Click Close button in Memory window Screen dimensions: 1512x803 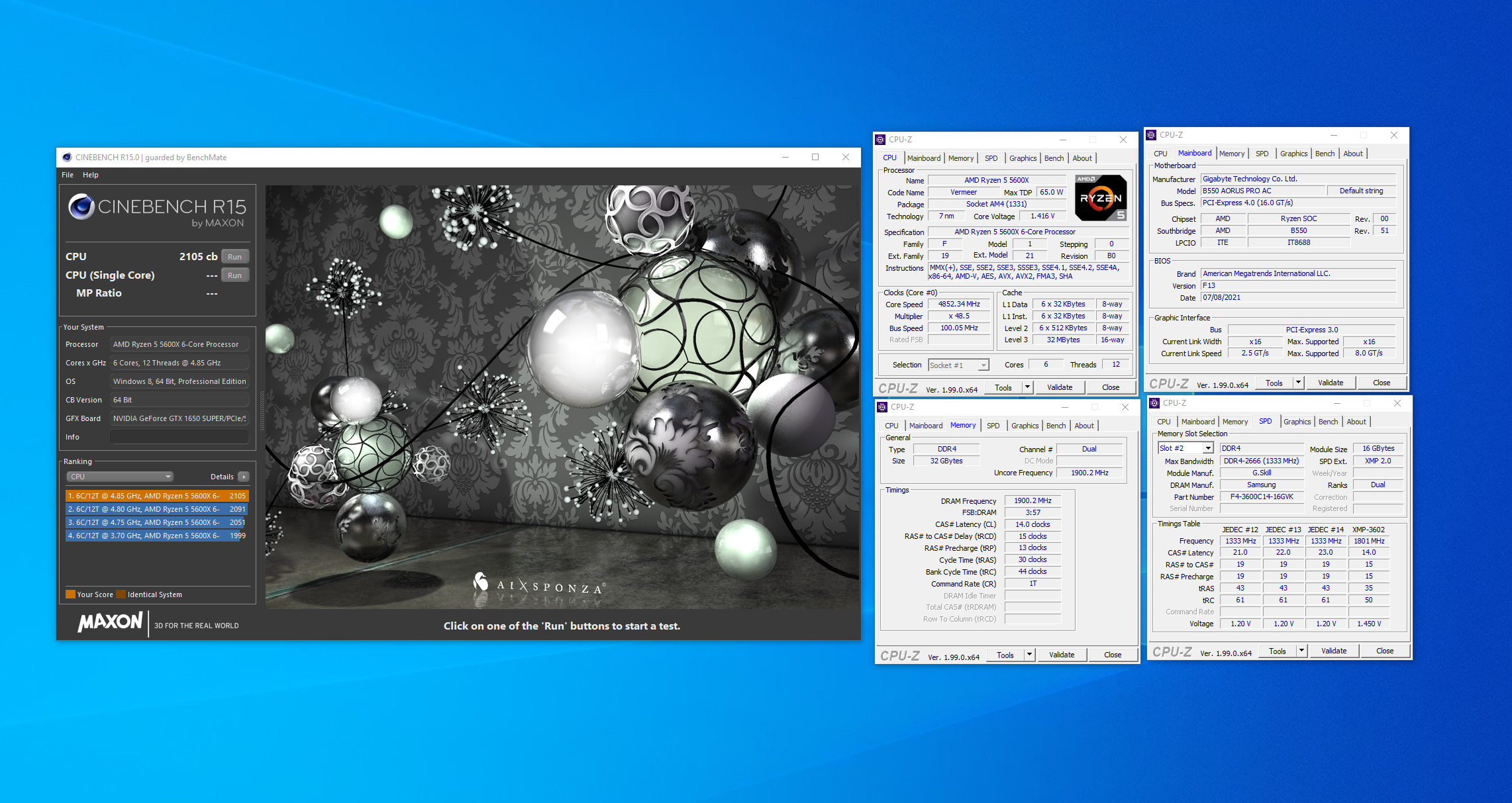coord(1112,655)
